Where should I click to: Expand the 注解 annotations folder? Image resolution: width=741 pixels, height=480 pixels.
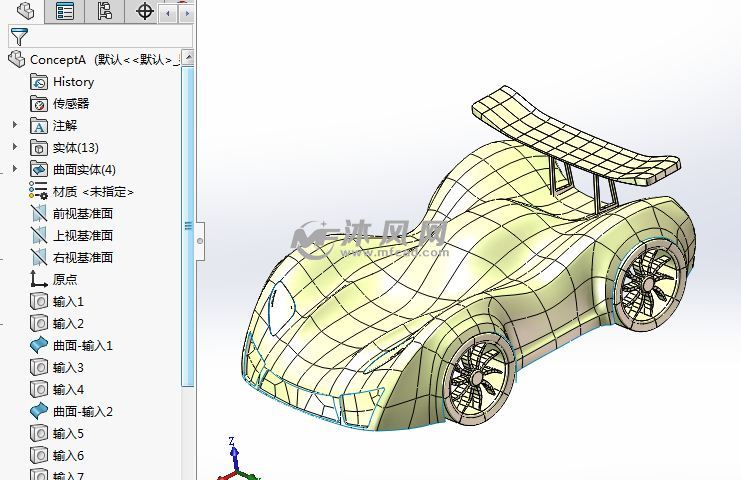(x=15, y=125)
